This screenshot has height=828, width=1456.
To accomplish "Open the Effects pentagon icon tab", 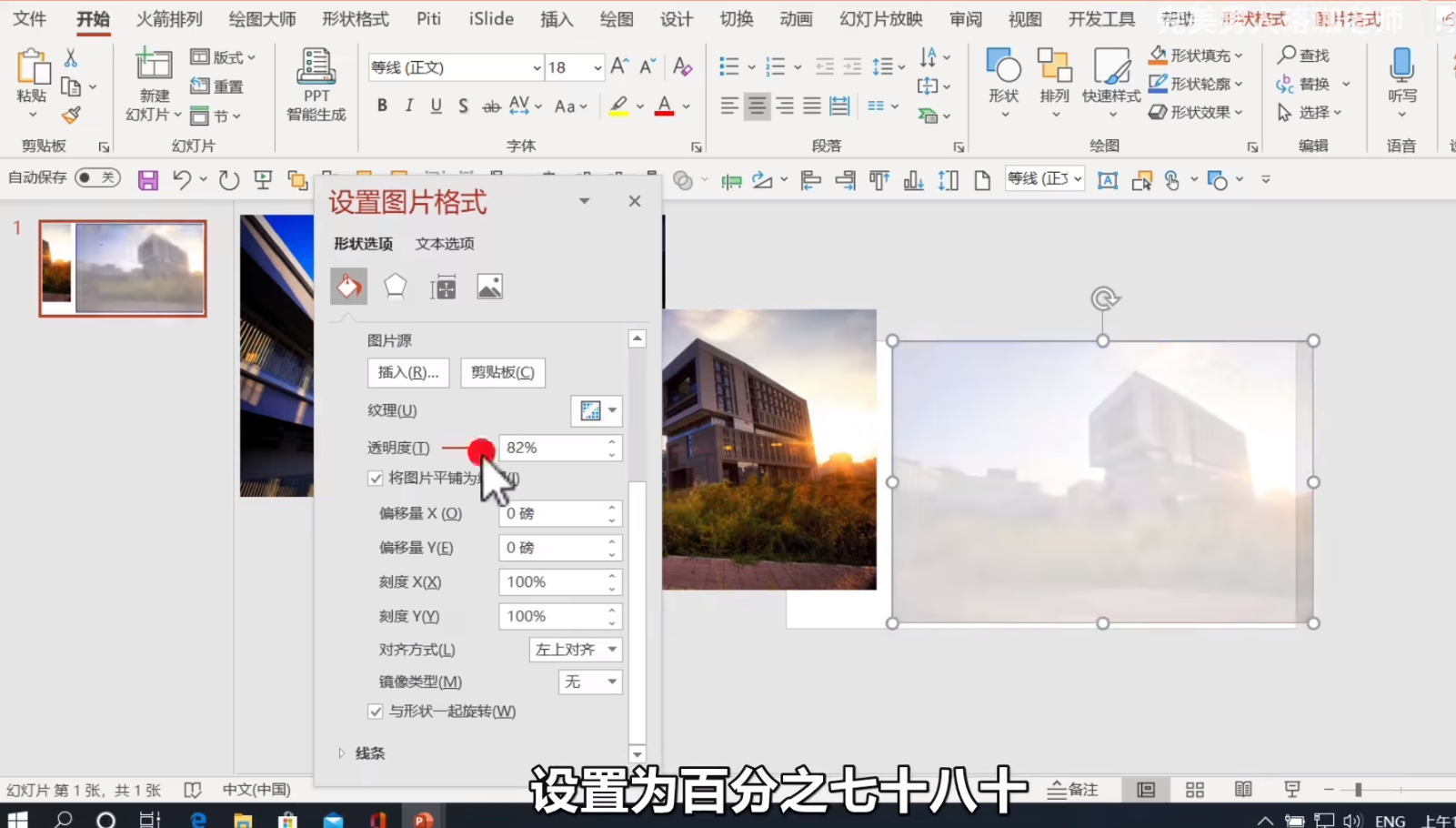I will (x=396, y=287).
